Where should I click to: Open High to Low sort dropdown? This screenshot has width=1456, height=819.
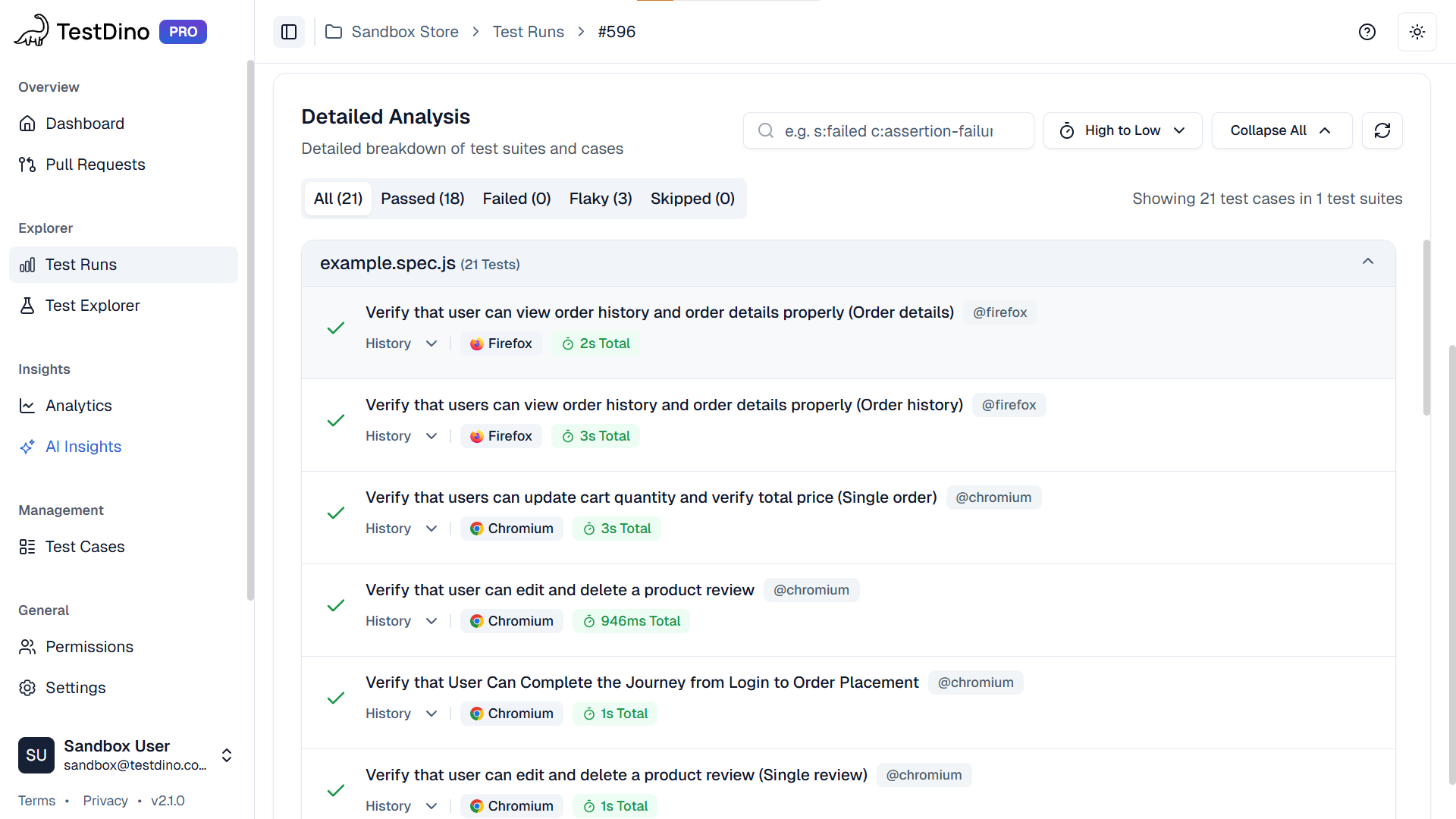[1122, 130]
